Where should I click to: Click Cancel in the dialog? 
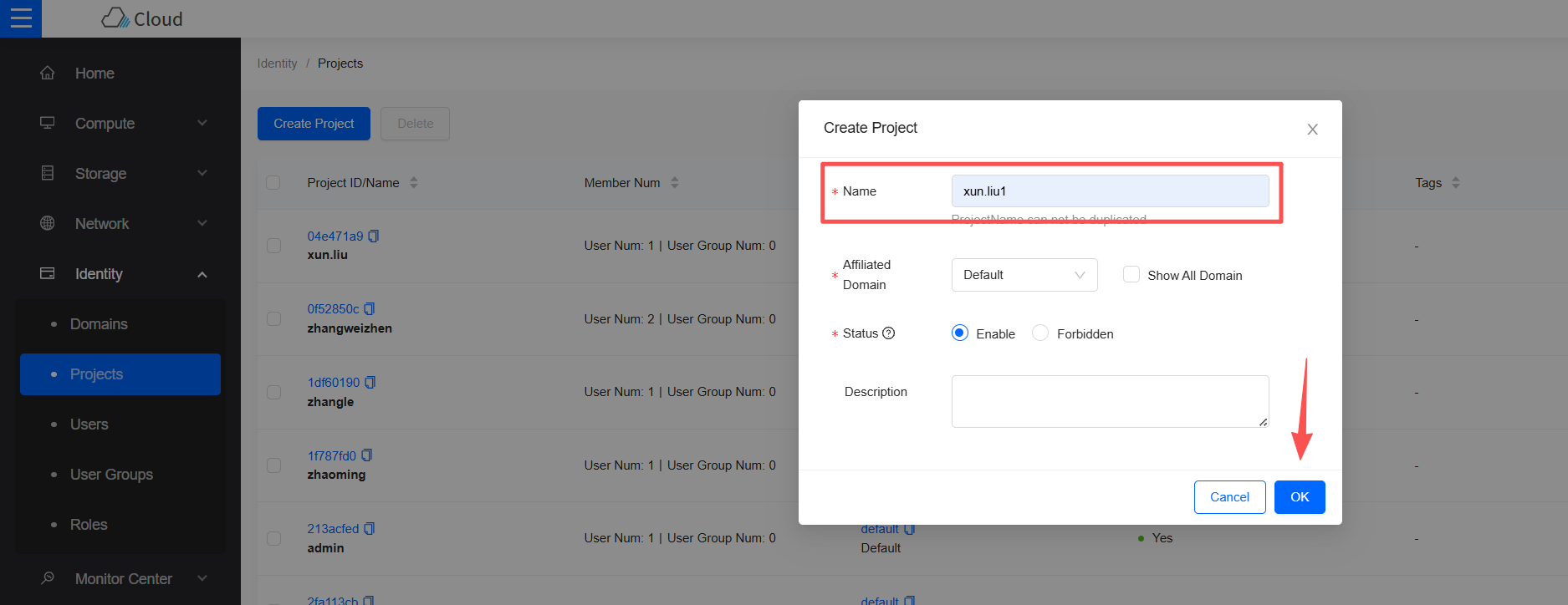[x=1229, y=497]
